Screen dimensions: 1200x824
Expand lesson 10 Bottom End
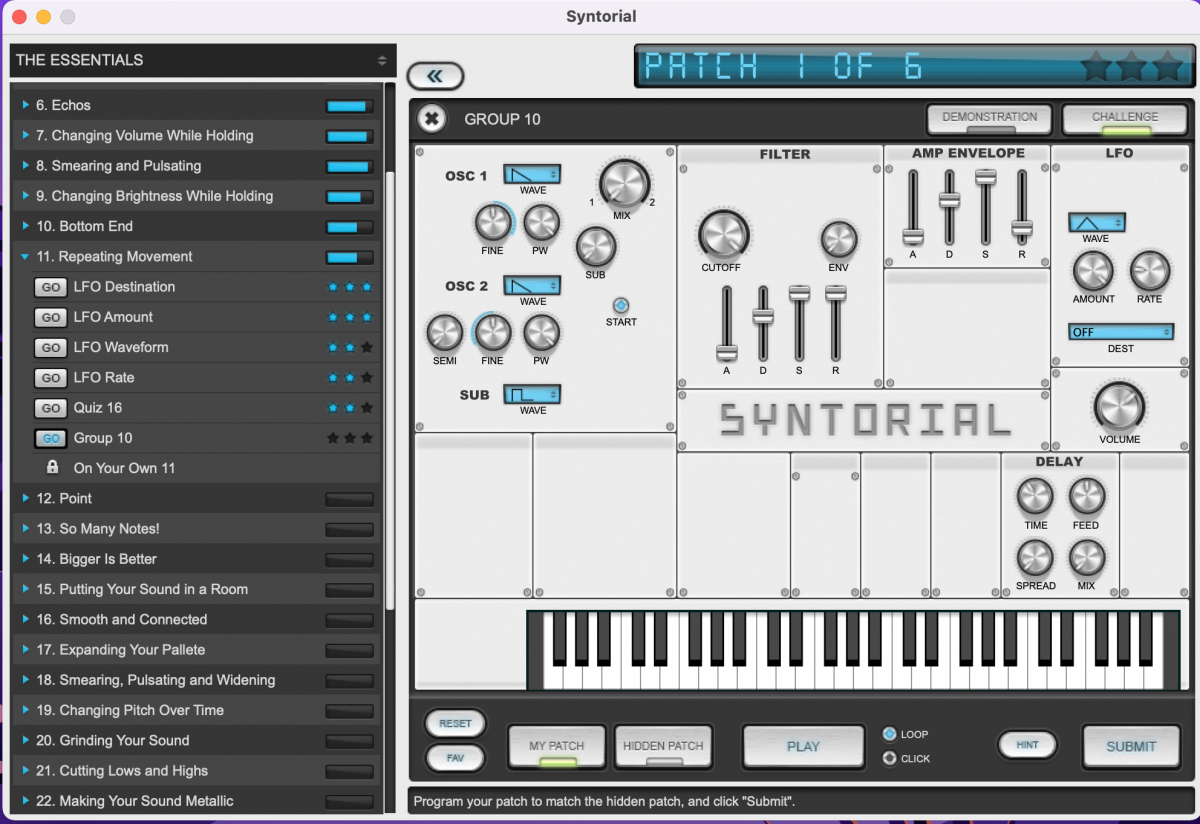tap(25, 226)
